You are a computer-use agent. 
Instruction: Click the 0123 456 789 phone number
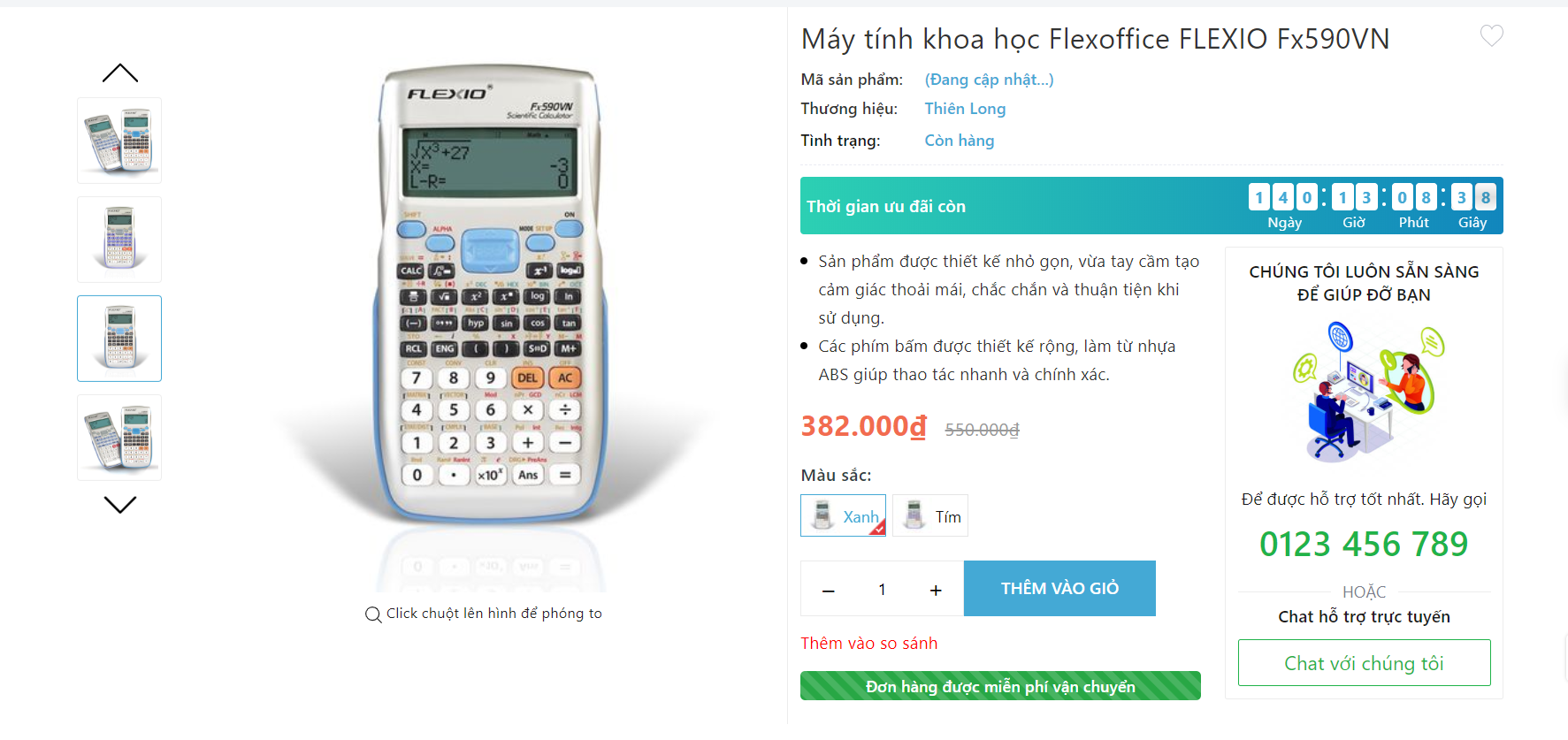pyautogui.click(x=1364, y=545)
